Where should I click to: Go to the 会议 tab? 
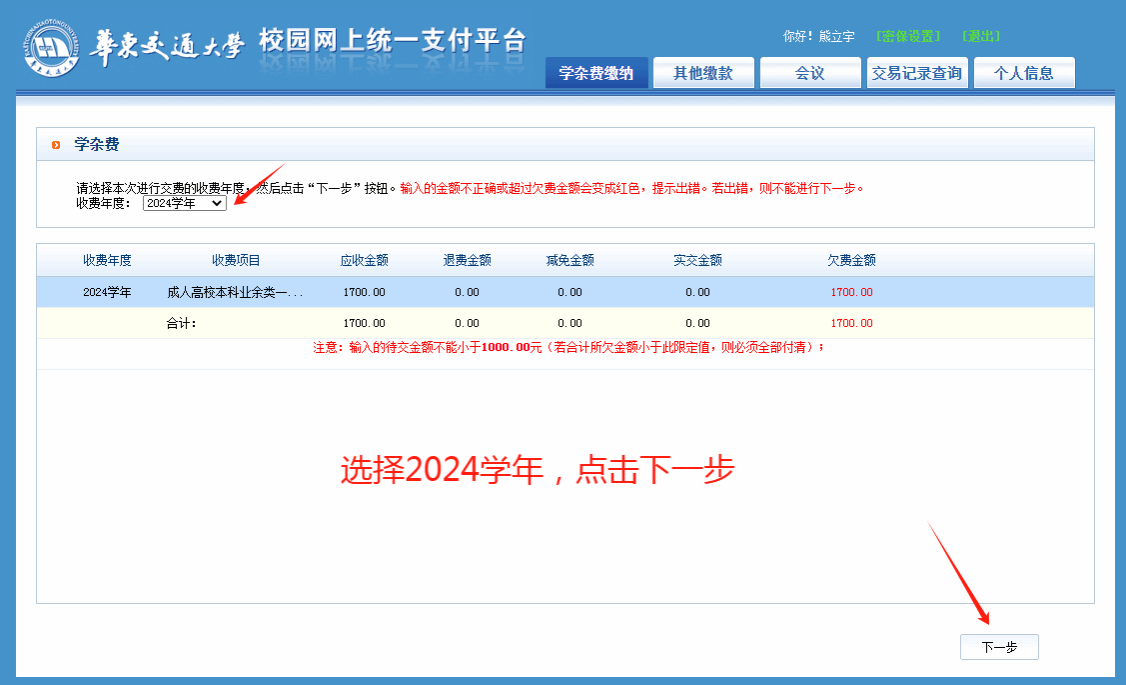(x=809, y=73)
